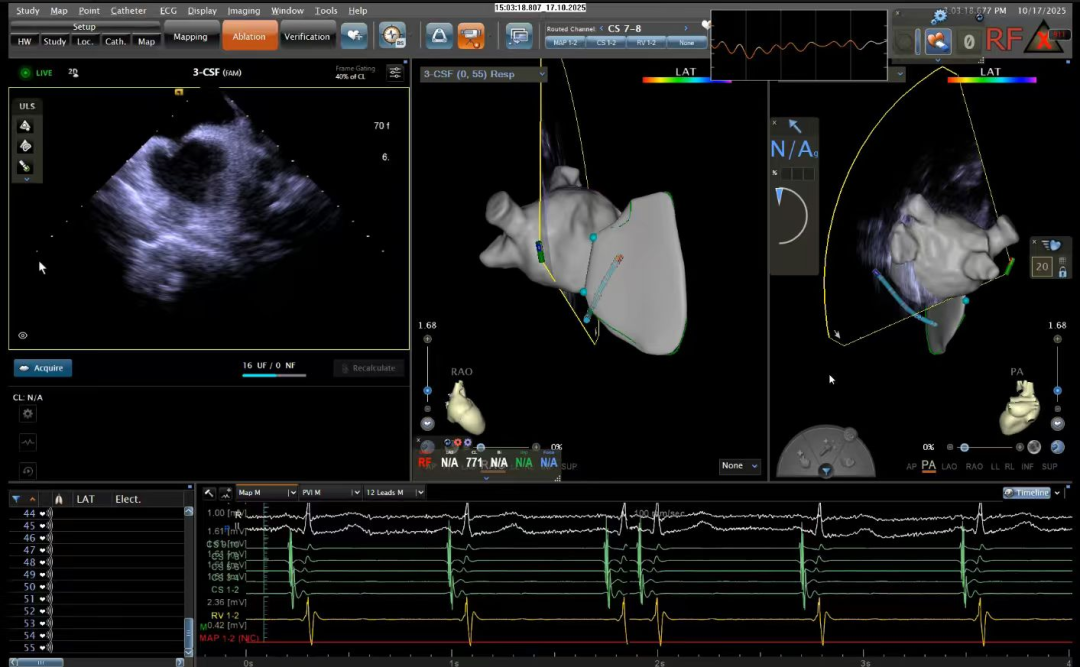Select the LAO view orientation label
This screenshot has height=667, width=1080.
pyautogui.click(x=950, y=466)
